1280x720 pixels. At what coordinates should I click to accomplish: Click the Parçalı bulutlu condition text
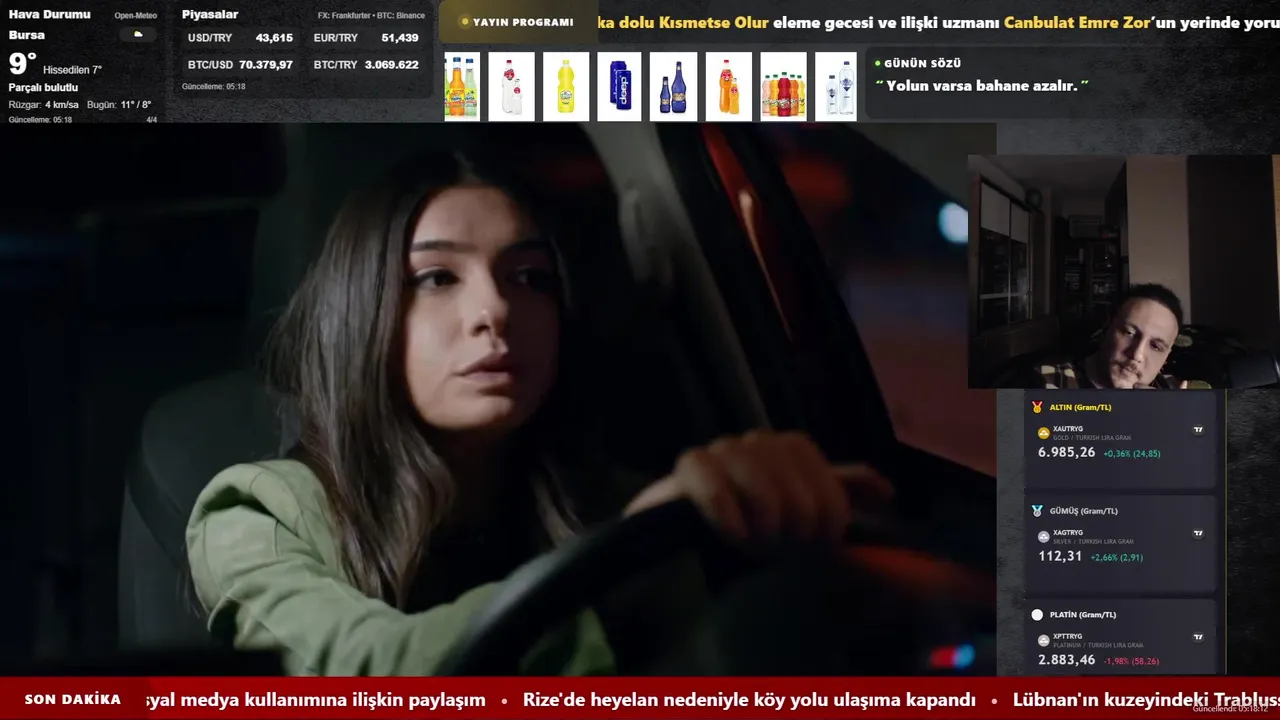(x=43, y=88)
